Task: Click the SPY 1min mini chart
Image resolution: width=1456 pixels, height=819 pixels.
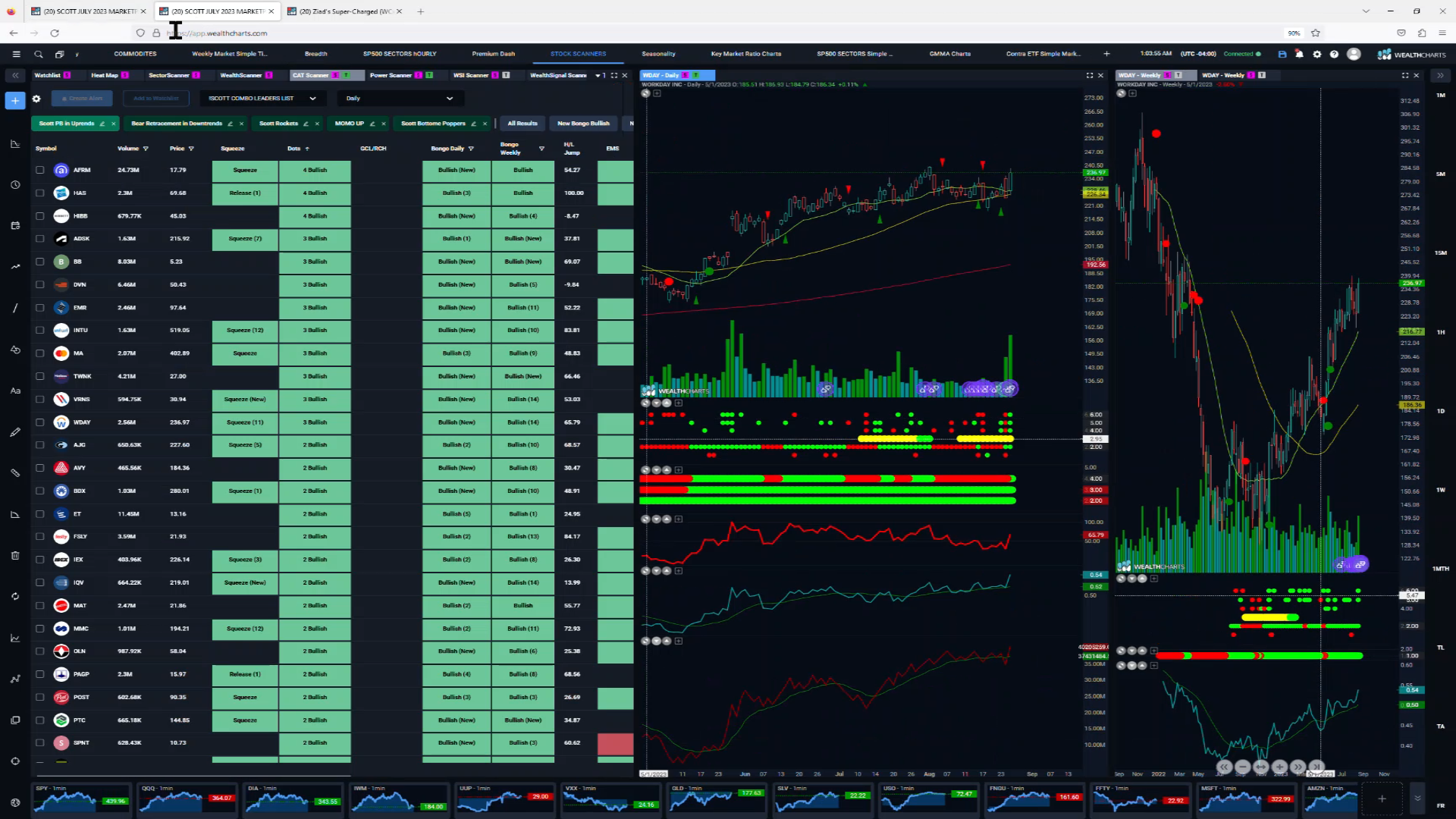Action: (80, 799)
